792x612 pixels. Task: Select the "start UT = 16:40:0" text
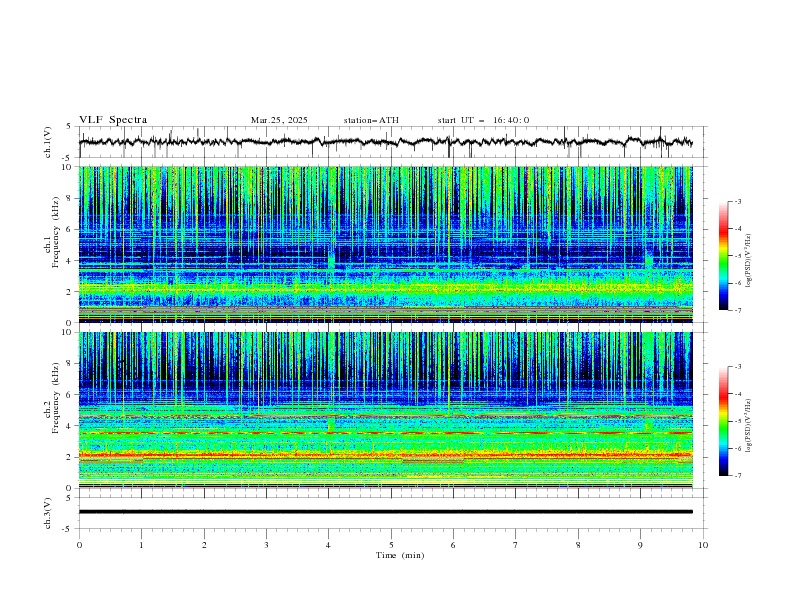(483, 120)
